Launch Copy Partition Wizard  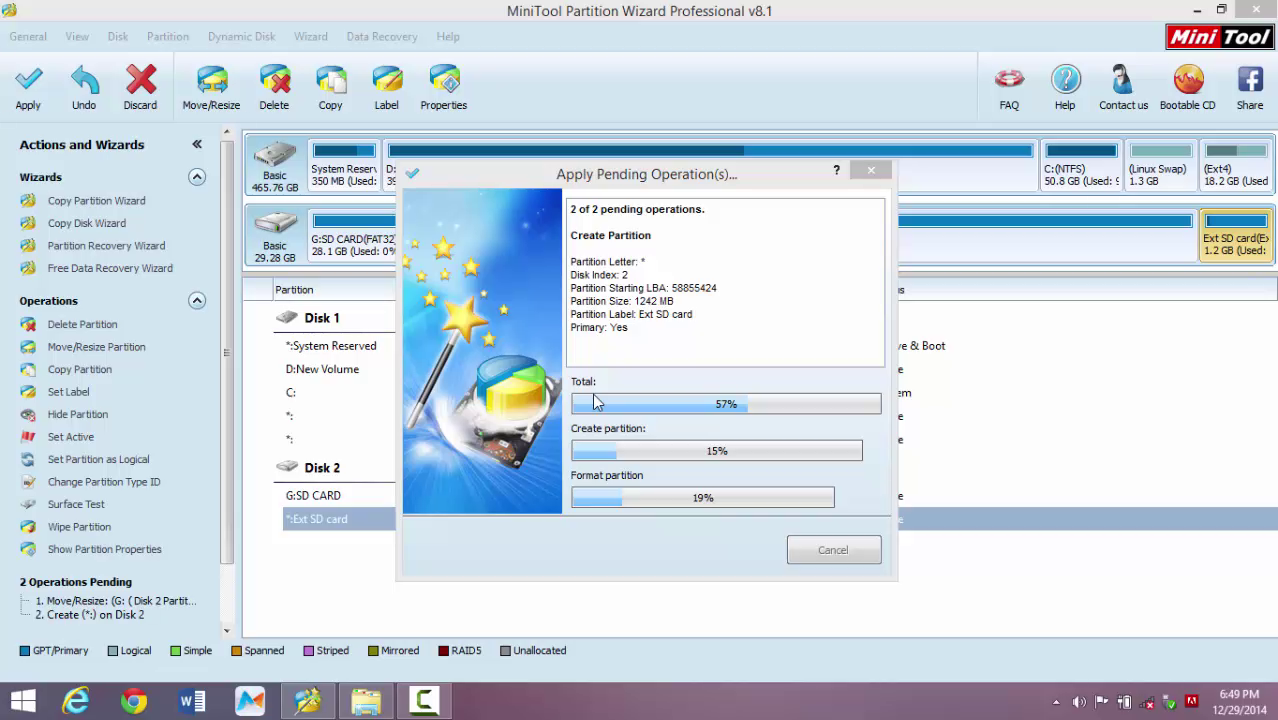pyautogui.click(x=96, y=201)
